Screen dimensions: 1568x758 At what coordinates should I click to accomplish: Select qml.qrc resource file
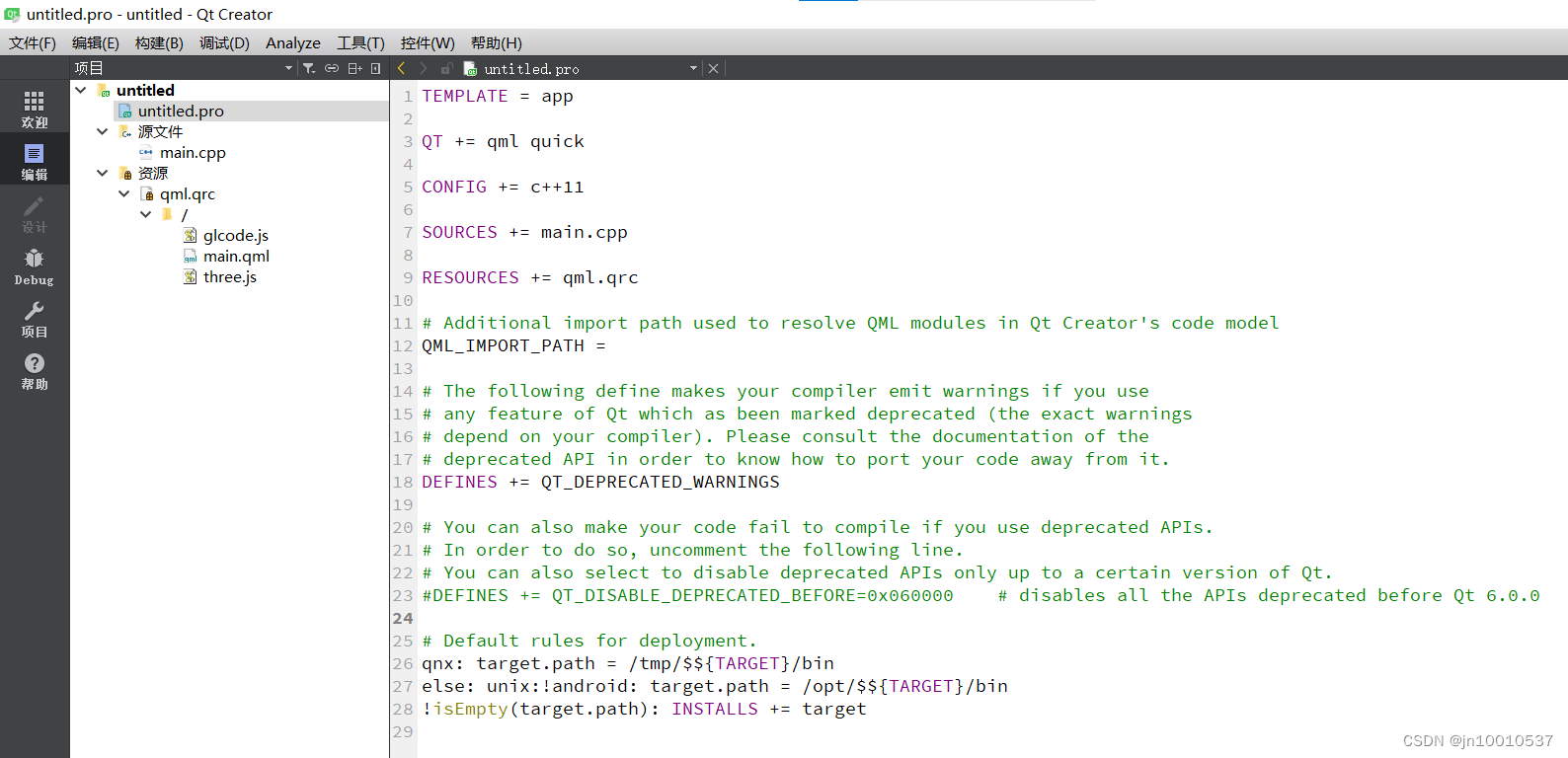187,193
